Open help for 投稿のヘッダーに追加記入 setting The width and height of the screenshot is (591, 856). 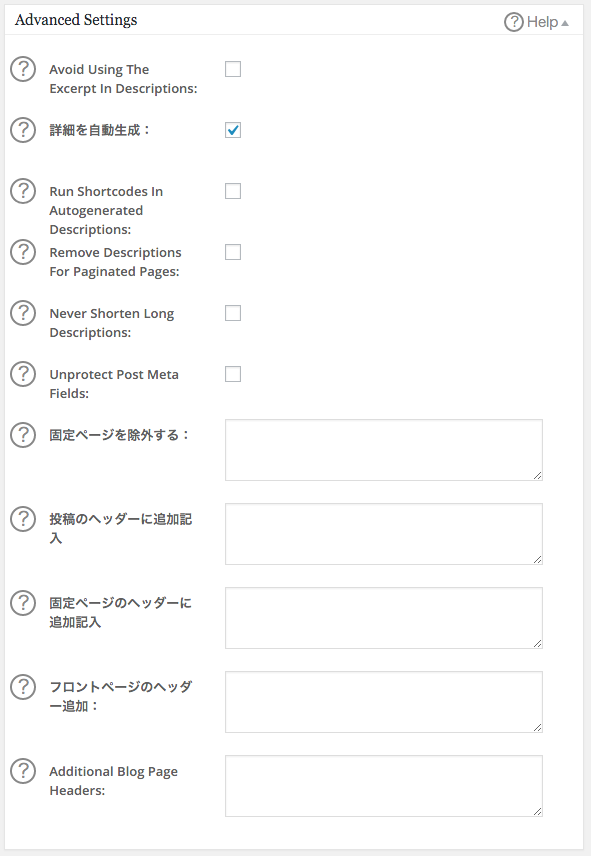(x=22, y=519)
